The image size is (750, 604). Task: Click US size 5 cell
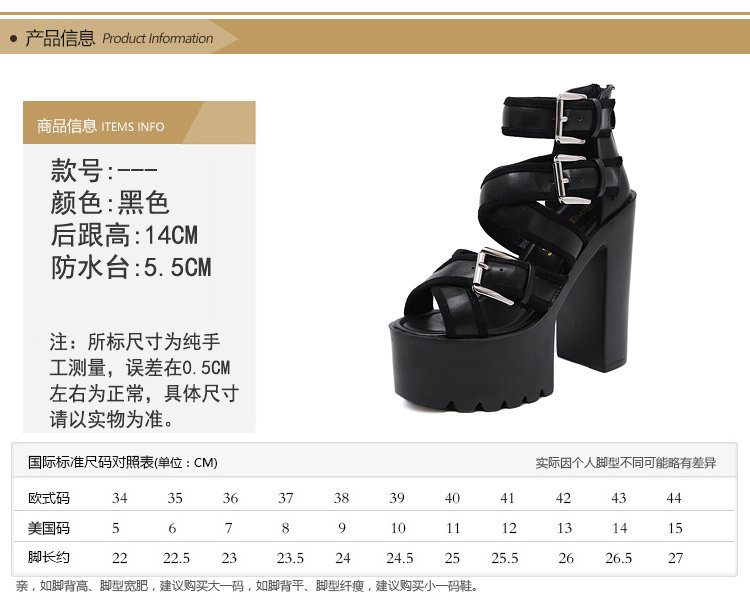[x=115, y=528]
